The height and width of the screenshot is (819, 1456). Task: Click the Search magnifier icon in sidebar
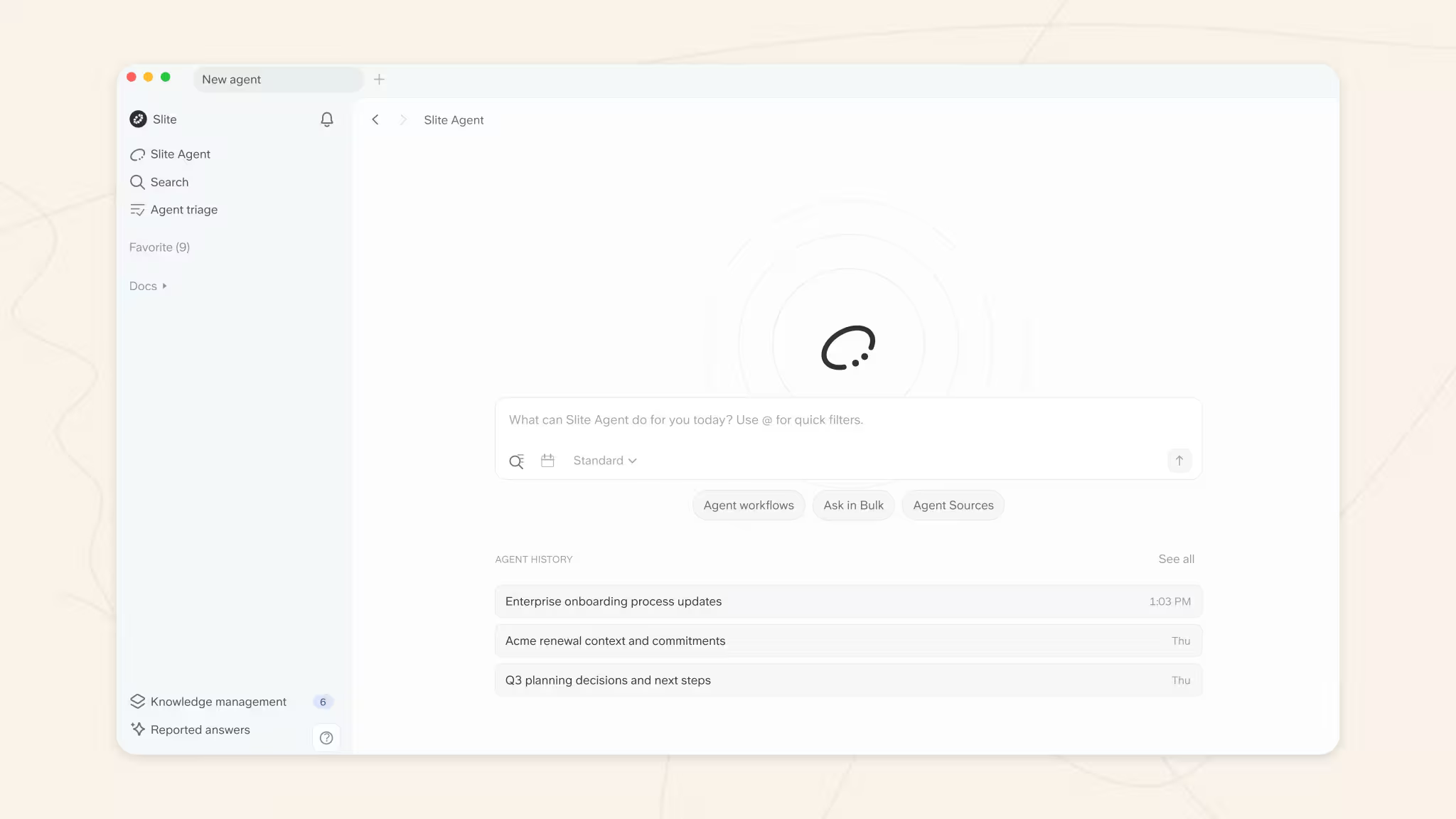click(137, 182)
